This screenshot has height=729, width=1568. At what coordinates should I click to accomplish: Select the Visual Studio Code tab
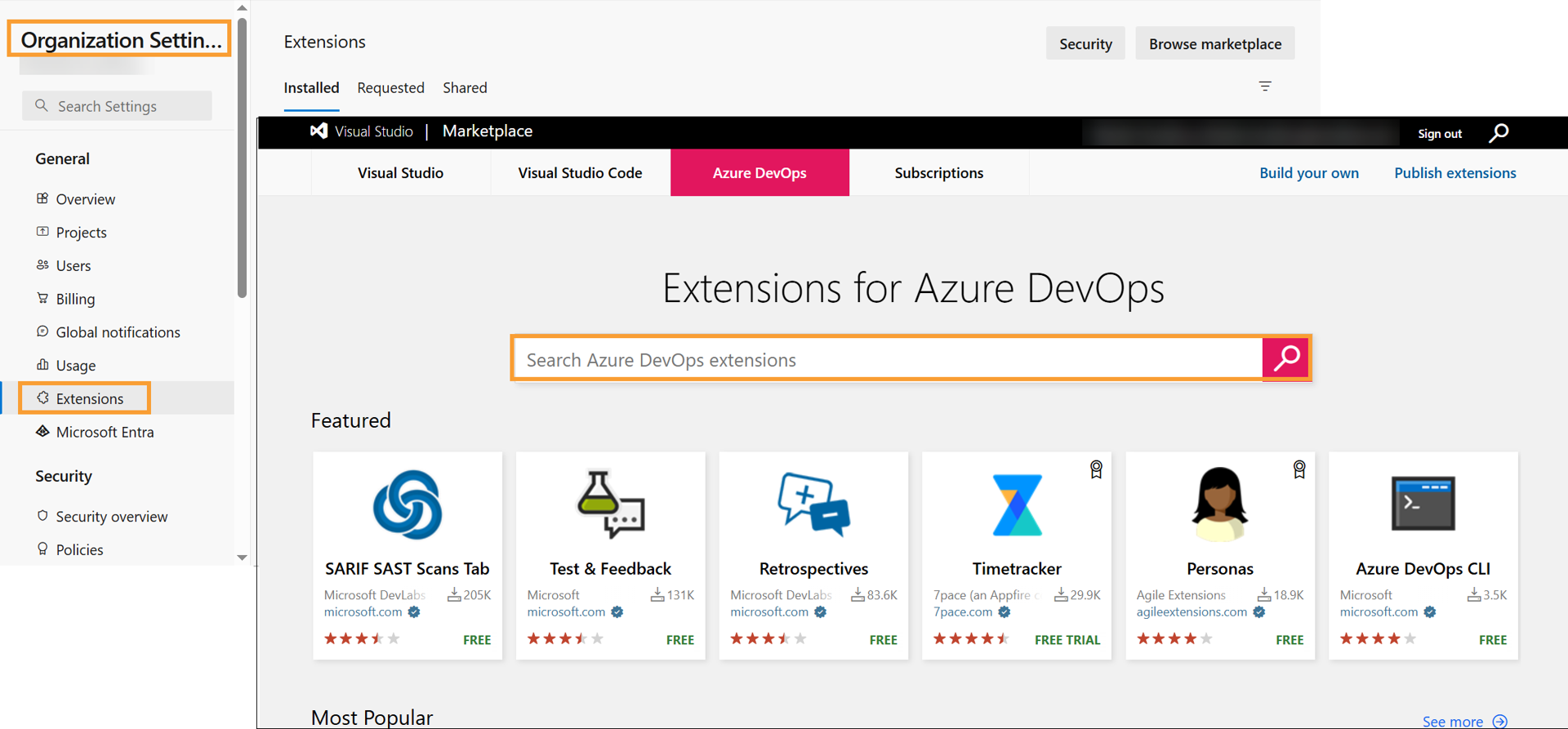pyautogui.click(x=580, y=172)
